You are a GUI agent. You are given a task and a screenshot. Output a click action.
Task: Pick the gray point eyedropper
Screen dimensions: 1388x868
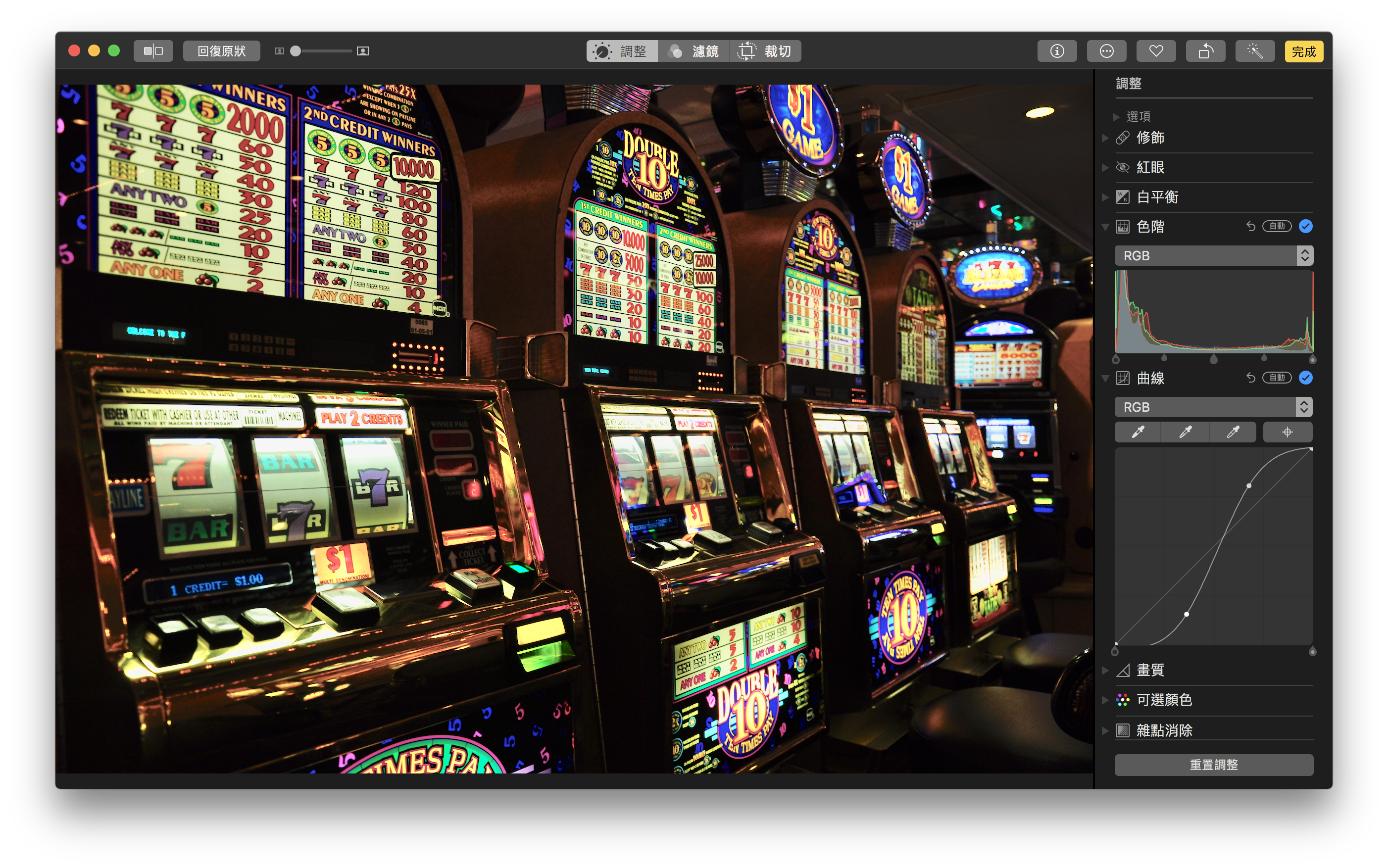point(1185,433)
